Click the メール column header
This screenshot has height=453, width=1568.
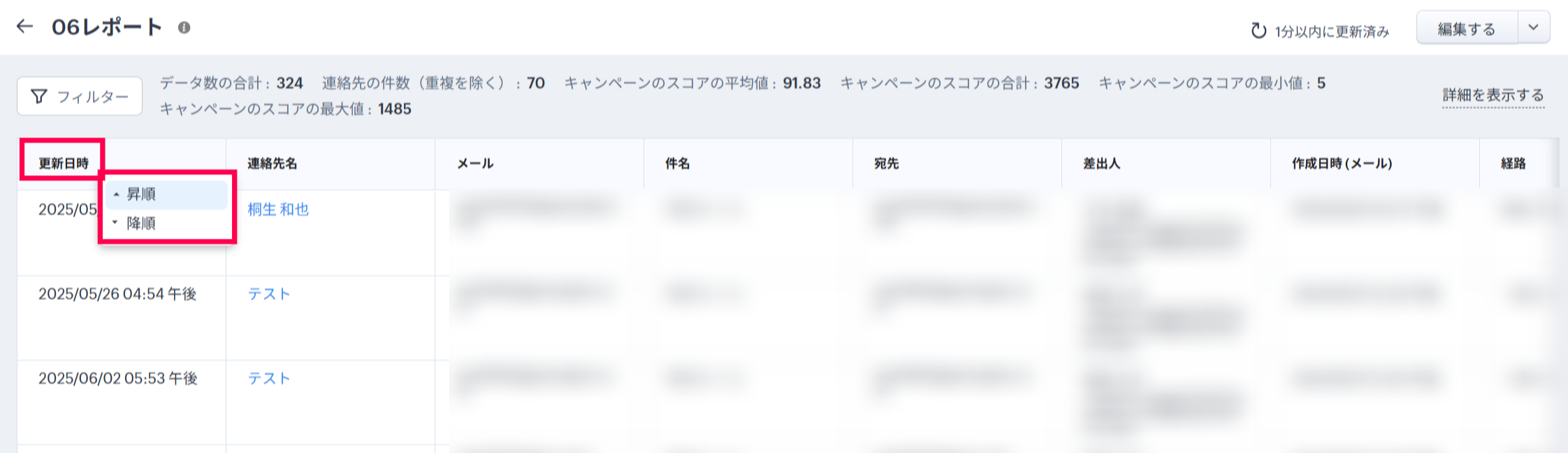pyautogui.click(x=475, y=163)
